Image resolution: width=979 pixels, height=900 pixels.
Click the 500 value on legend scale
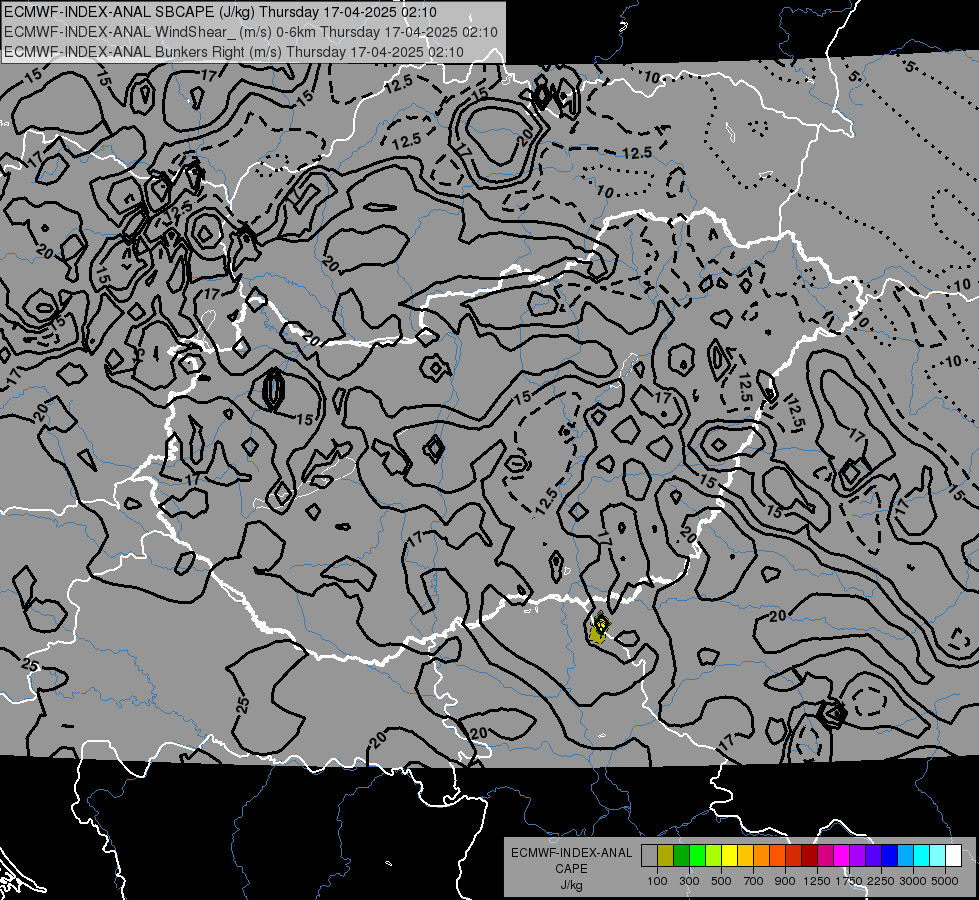721,881
